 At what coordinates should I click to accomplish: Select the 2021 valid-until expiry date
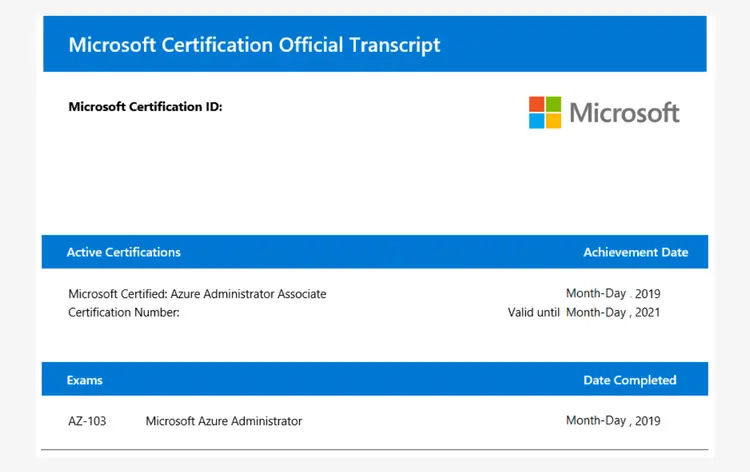click(613, 312)
